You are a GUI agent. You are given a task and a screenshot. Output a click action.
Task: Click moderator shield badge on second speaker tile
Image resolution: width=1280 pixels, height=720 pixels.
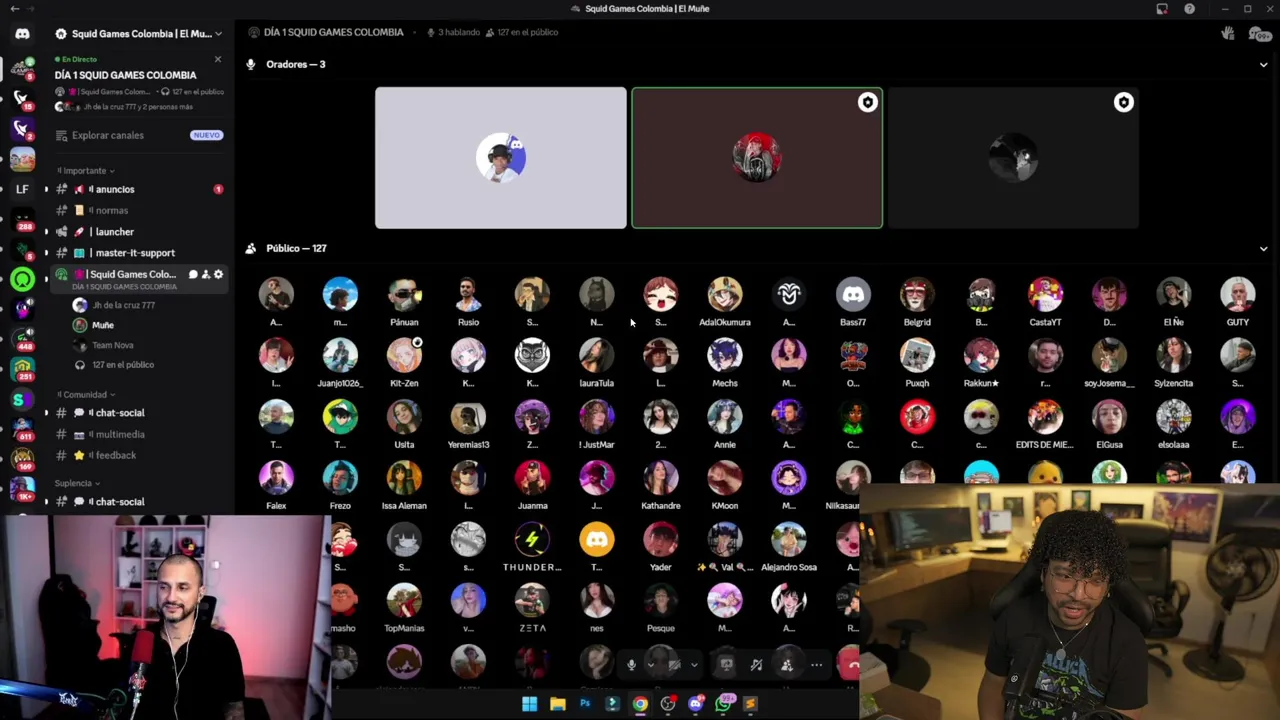pos(867,102)
